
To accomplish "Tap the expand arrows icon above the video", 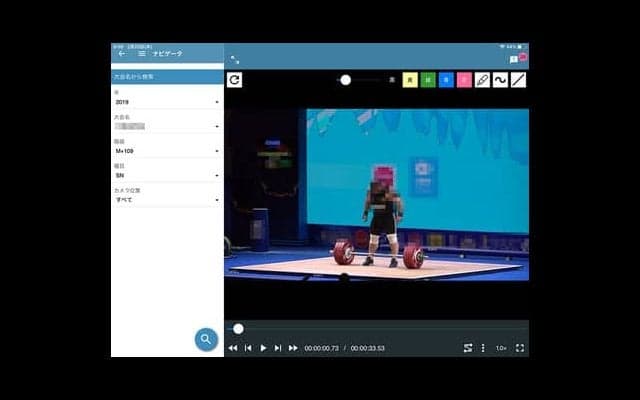I will tap(235, 60).
